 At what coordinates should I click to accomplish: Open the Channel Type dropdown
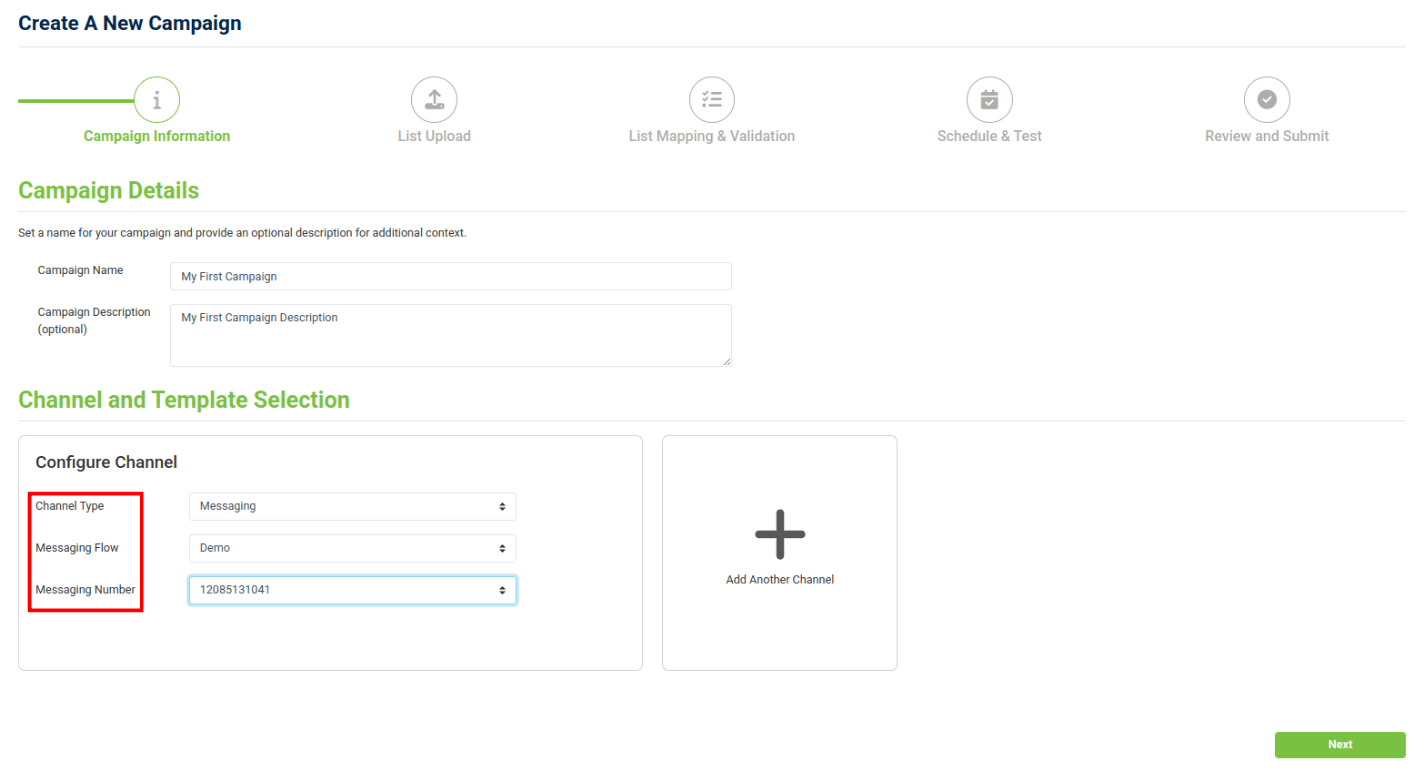pos(352,507)
